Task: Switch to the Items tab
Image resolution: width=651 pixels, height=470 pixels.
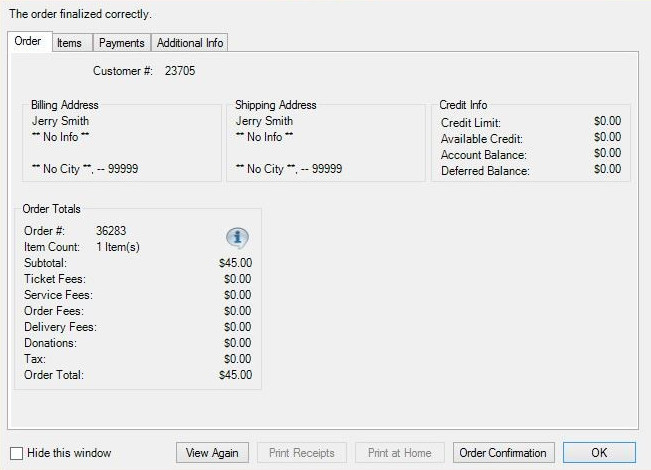Action: [69, 43]
